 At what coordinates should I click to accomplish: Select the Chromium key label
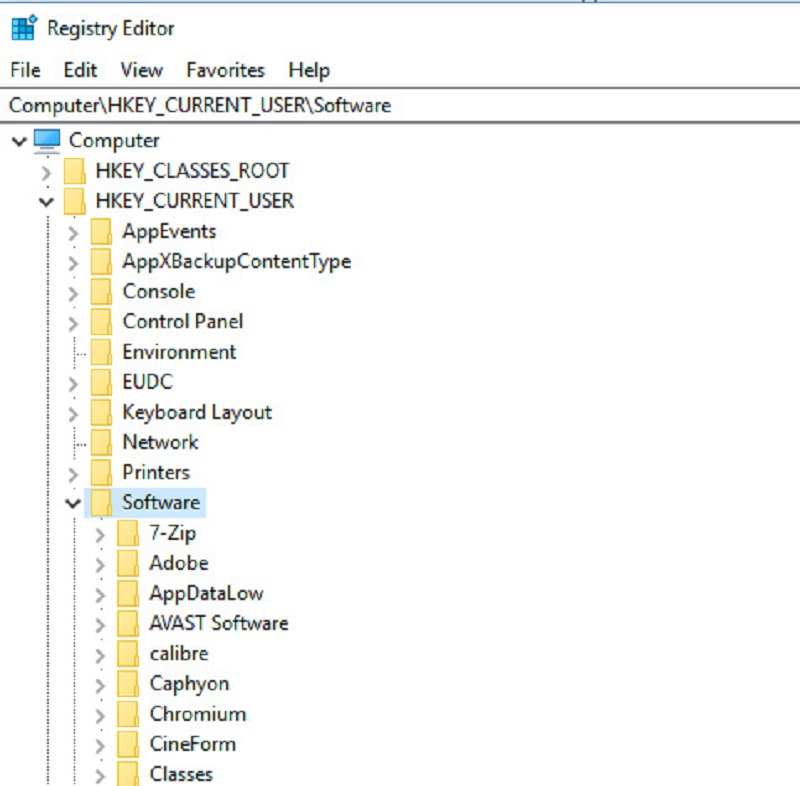(198, 714)
